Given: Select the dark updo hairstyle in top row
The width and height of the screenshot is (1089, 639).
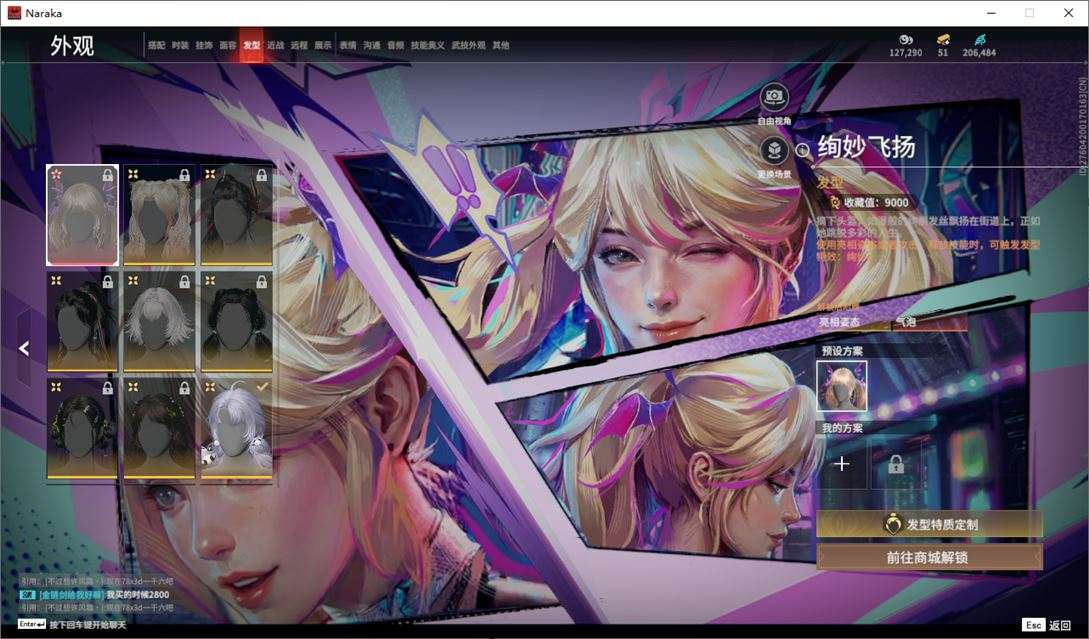Looking at the screenshot, I should coord(236,215).
